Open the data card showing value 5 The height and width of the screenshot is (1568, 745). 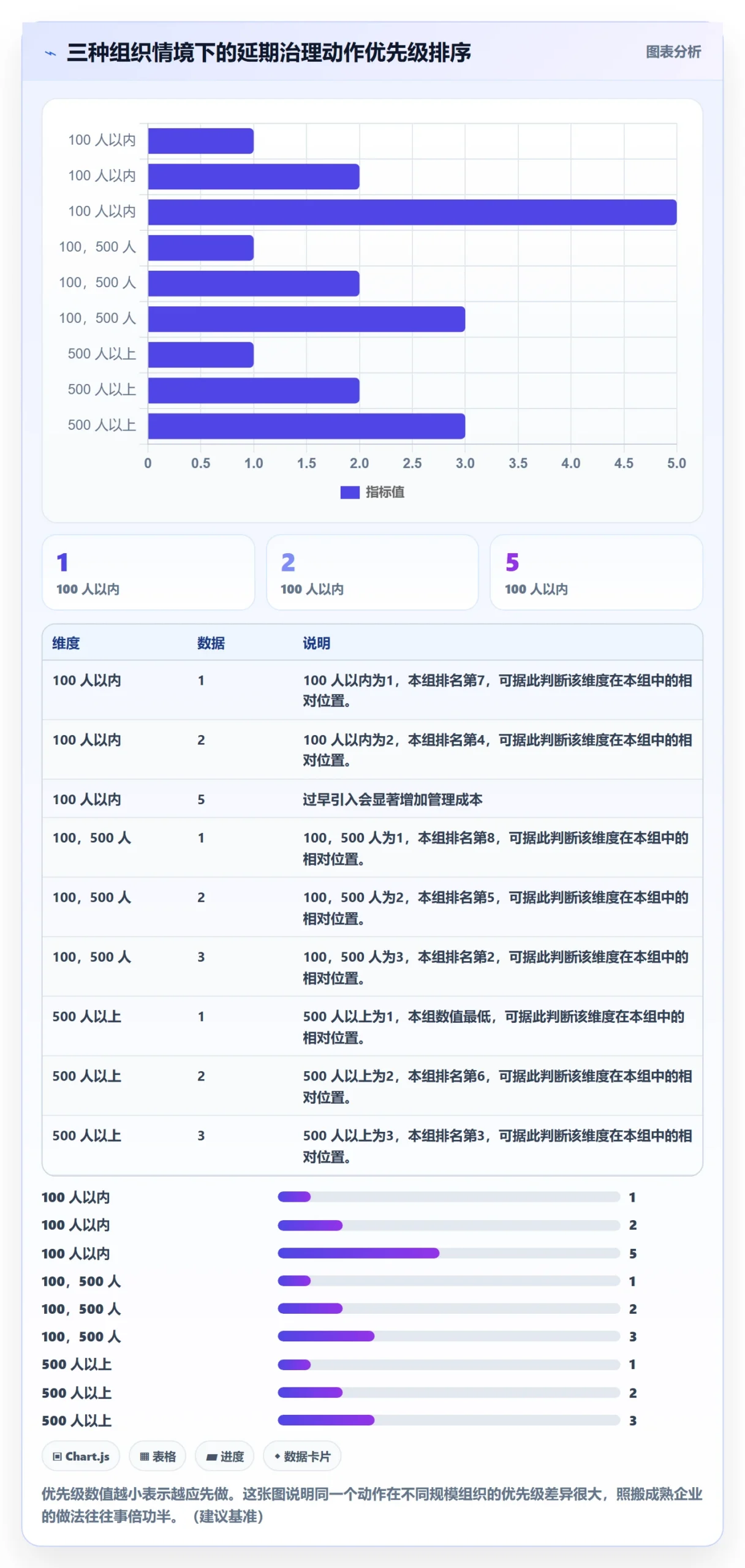[596, 572]
